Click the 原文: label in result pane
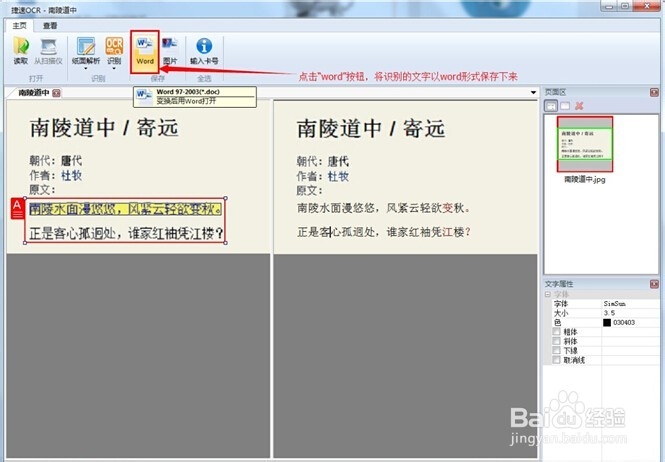The image size is (665, 462). pos(310,190)
